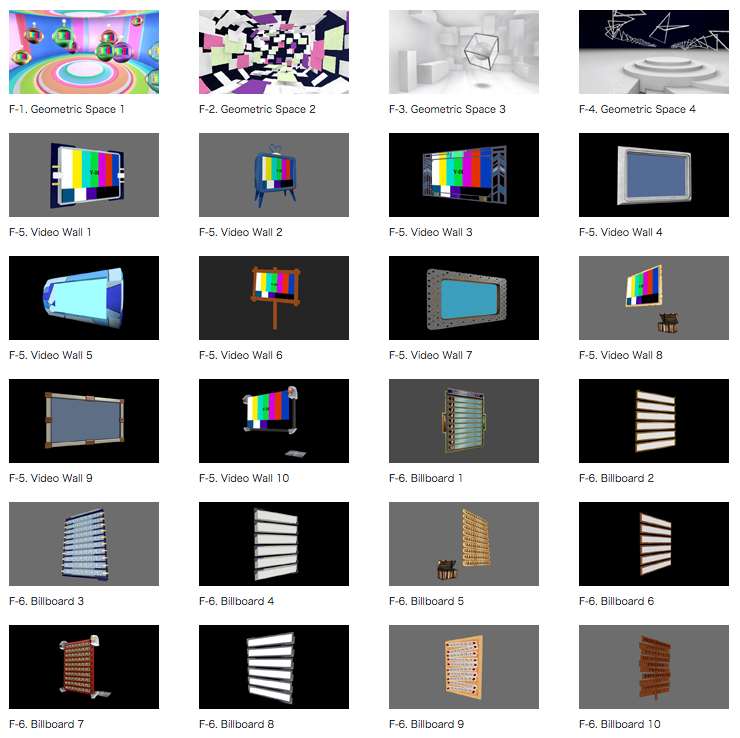Select the Video Wall 1 thumbnail
The width and height of the screenshot is (740, 738).
tap(84, 175)
